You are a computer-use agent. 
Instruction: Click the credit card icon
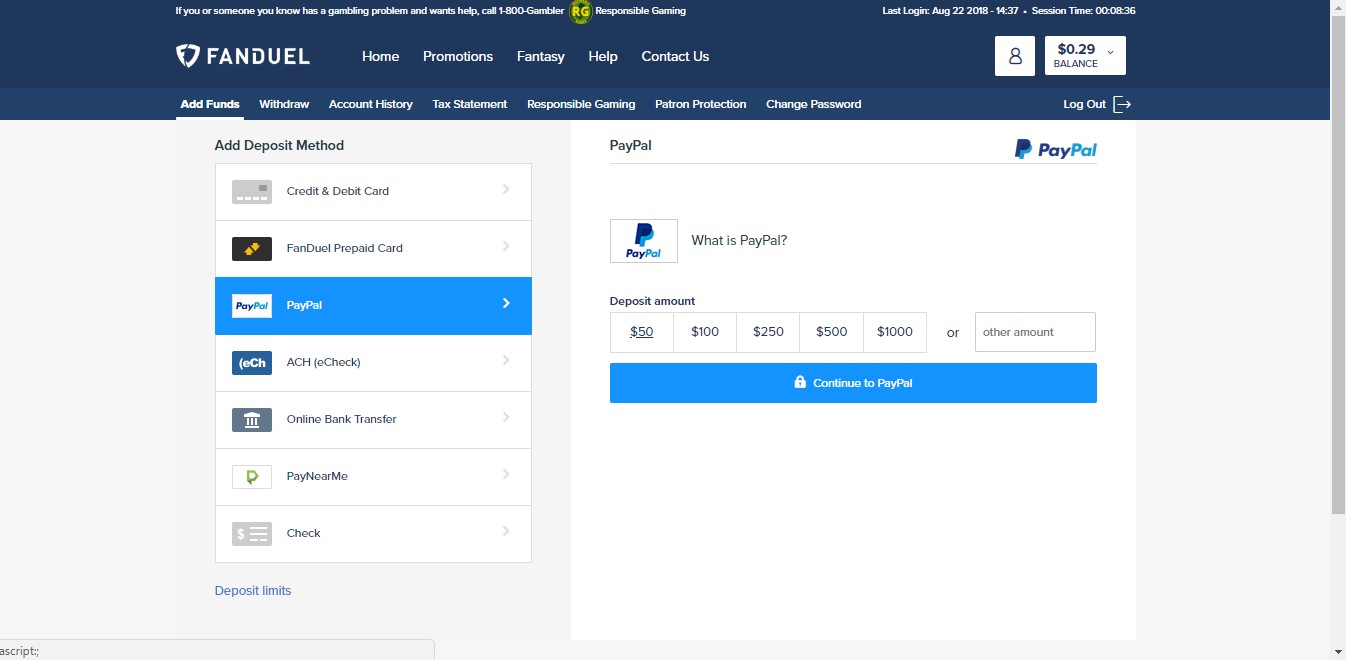(252, 191)
